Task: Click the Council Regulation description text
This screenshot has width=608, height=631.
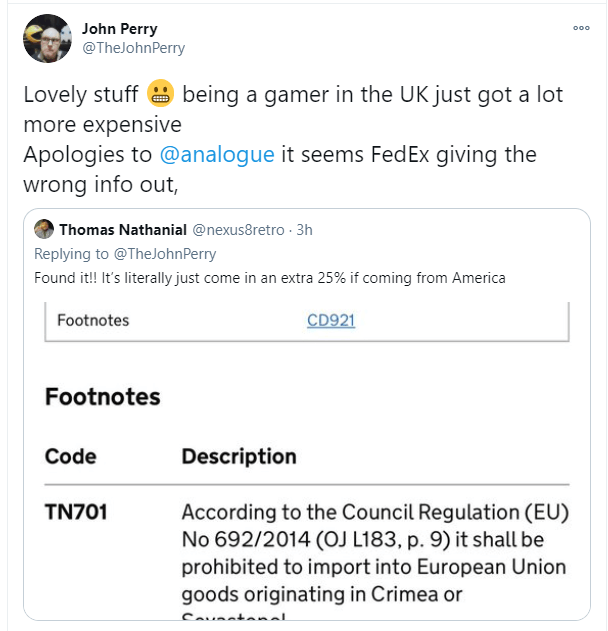Action: click(375, 553)
